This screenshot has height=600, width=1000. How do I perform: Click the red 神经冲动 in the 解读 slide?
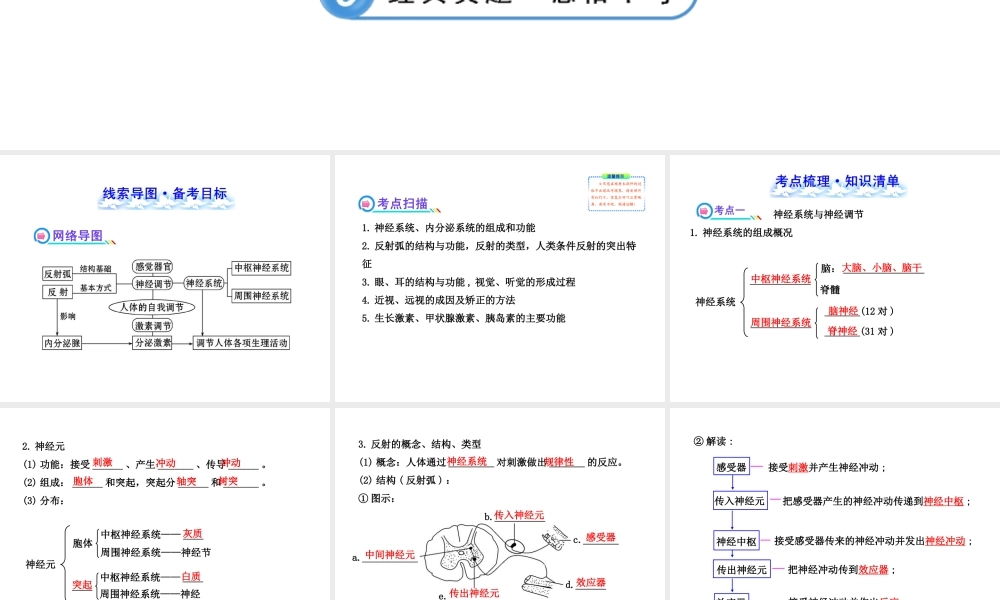point(945,541)
